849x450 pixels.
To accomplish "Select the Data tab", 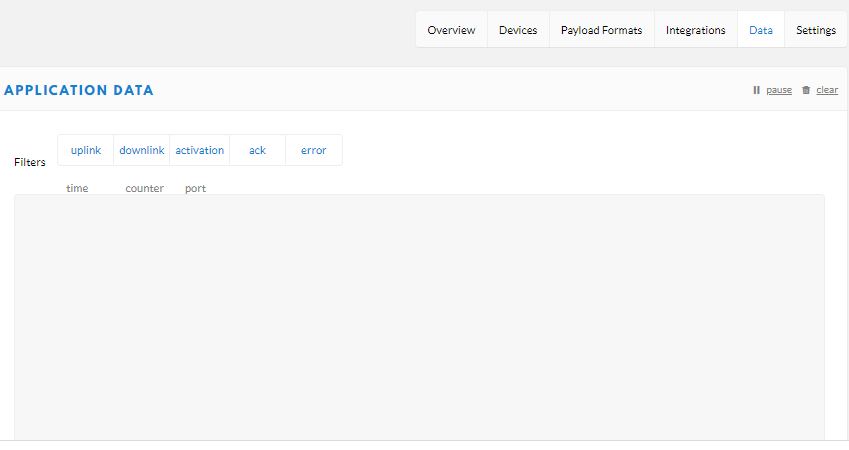I will [x=760, y=30].
